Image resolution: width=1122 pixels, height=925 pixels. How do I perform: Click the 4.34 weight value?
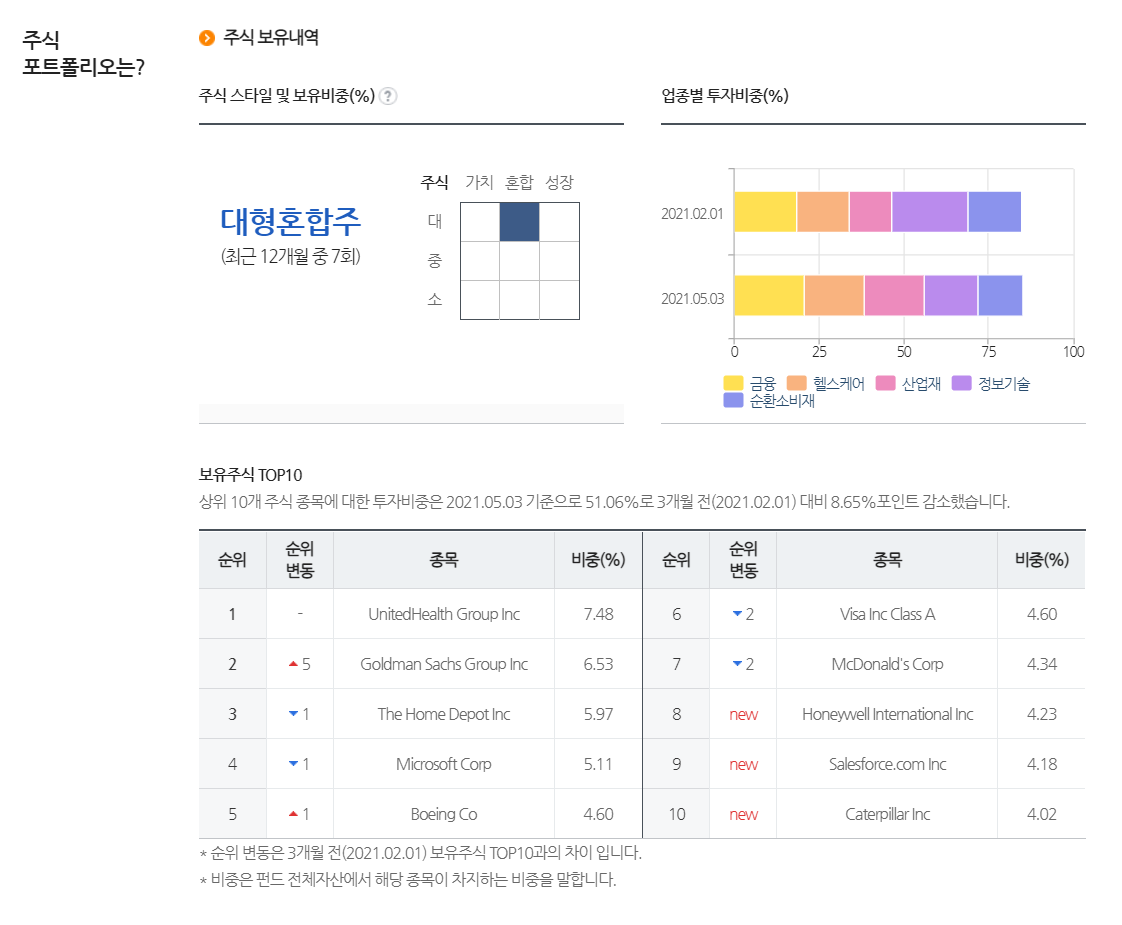1042,665
